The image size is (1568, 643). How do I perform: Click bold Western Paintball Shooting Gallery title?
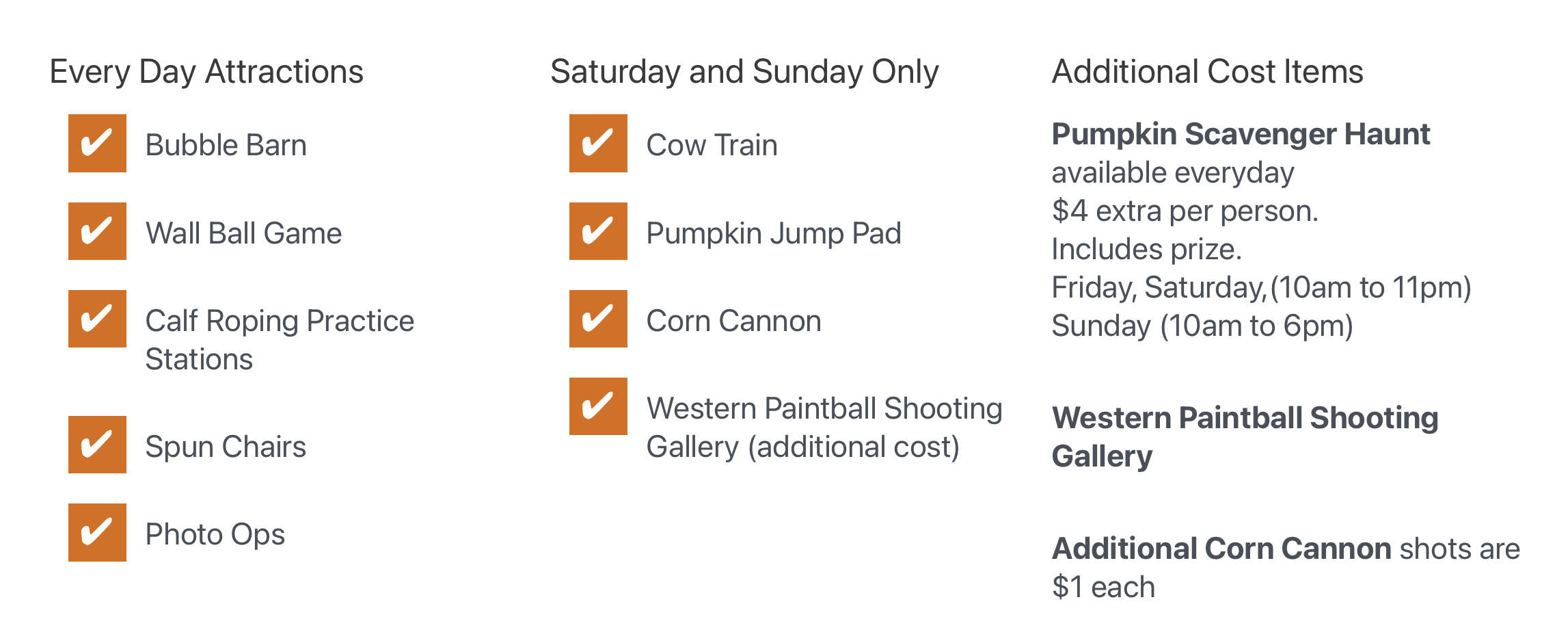[1245, 436]
